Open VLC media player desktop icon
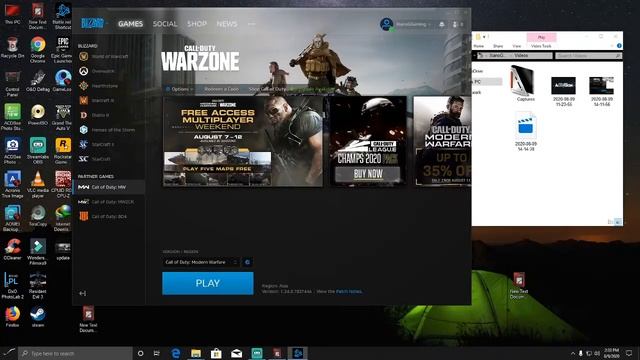 [x=38, y=184]
